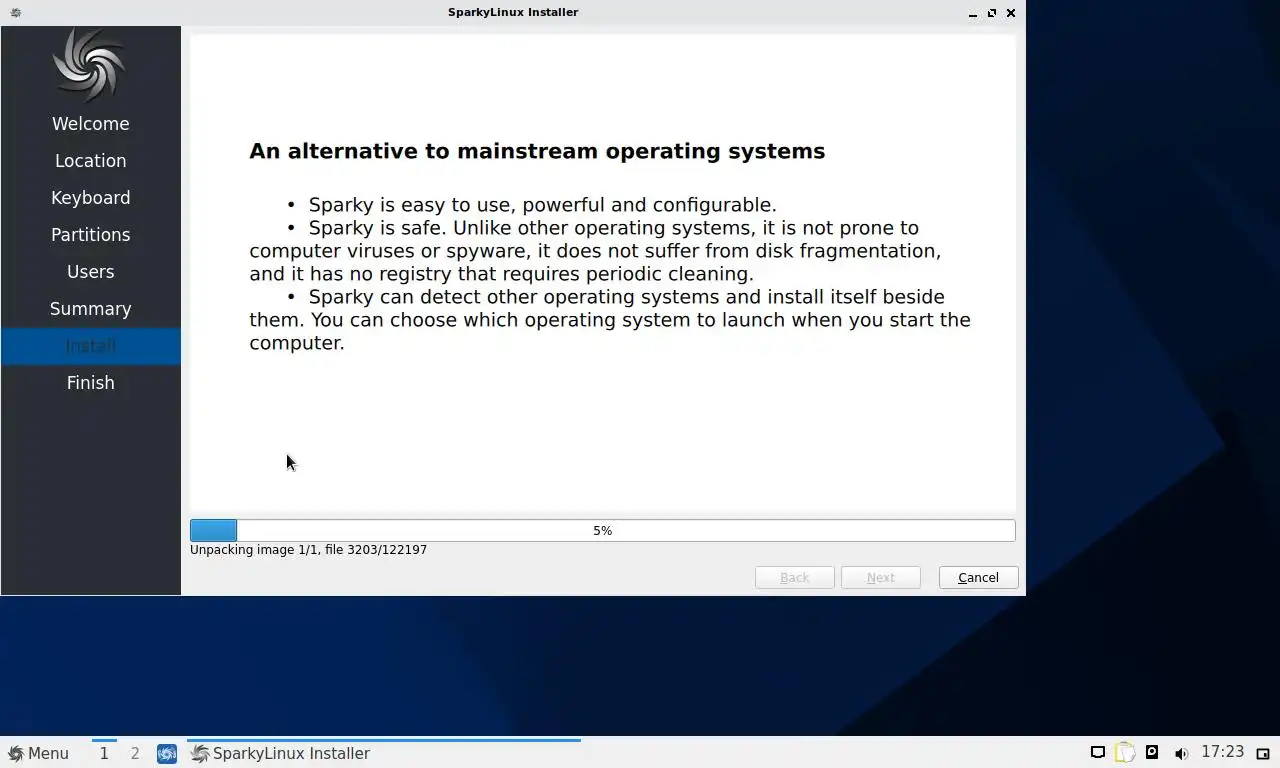Open the network tray icon
The image size is (1280, 768).
click(x=1097, y=753)
